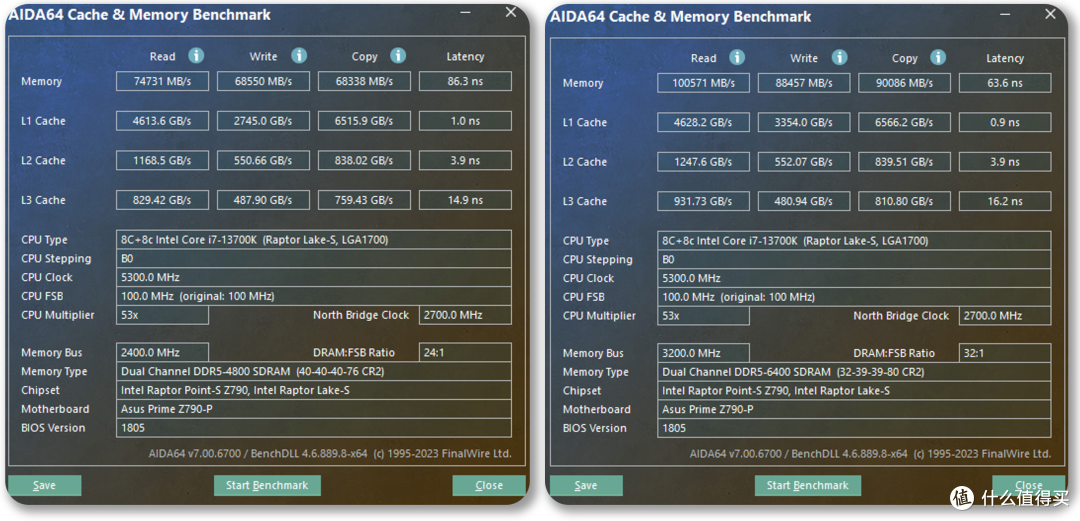This screenshot has width=1080, height=521.
Task: Select Motherboard Asus Prime Z790-P in left window
Action: 314,409
